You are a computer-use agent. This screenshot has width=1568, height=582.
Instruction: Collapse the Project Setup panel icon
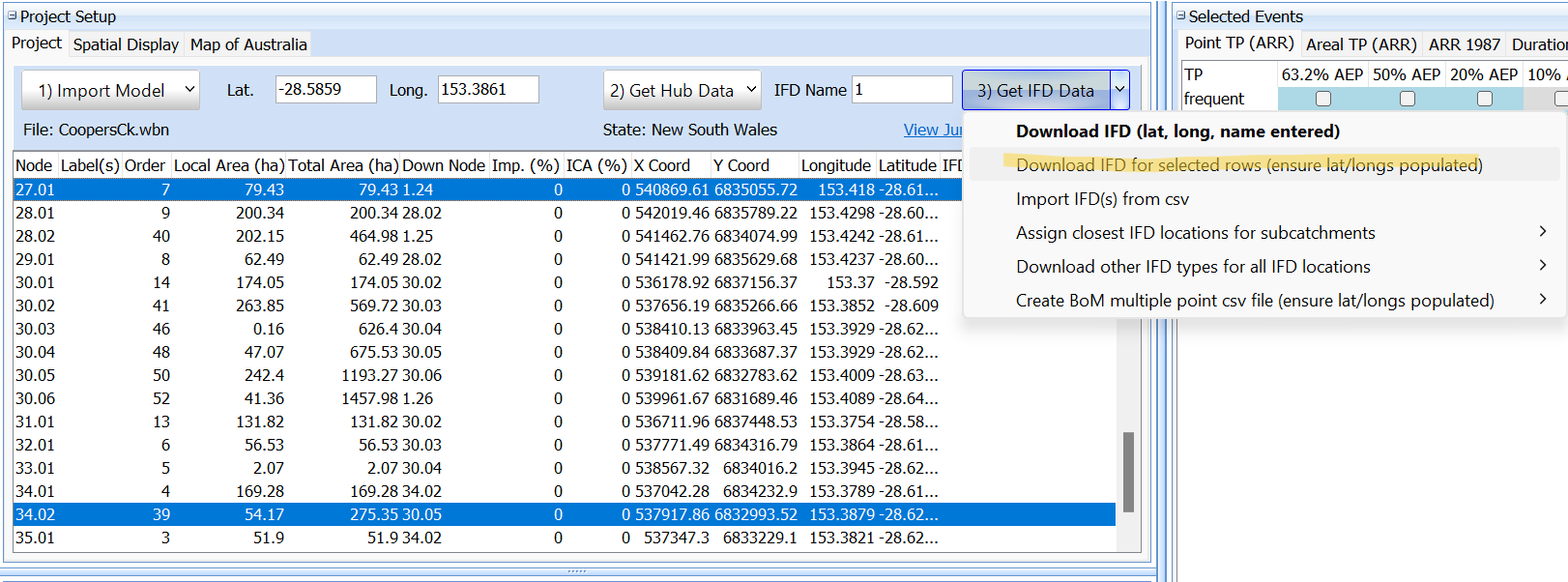click(x=13, y=15)
